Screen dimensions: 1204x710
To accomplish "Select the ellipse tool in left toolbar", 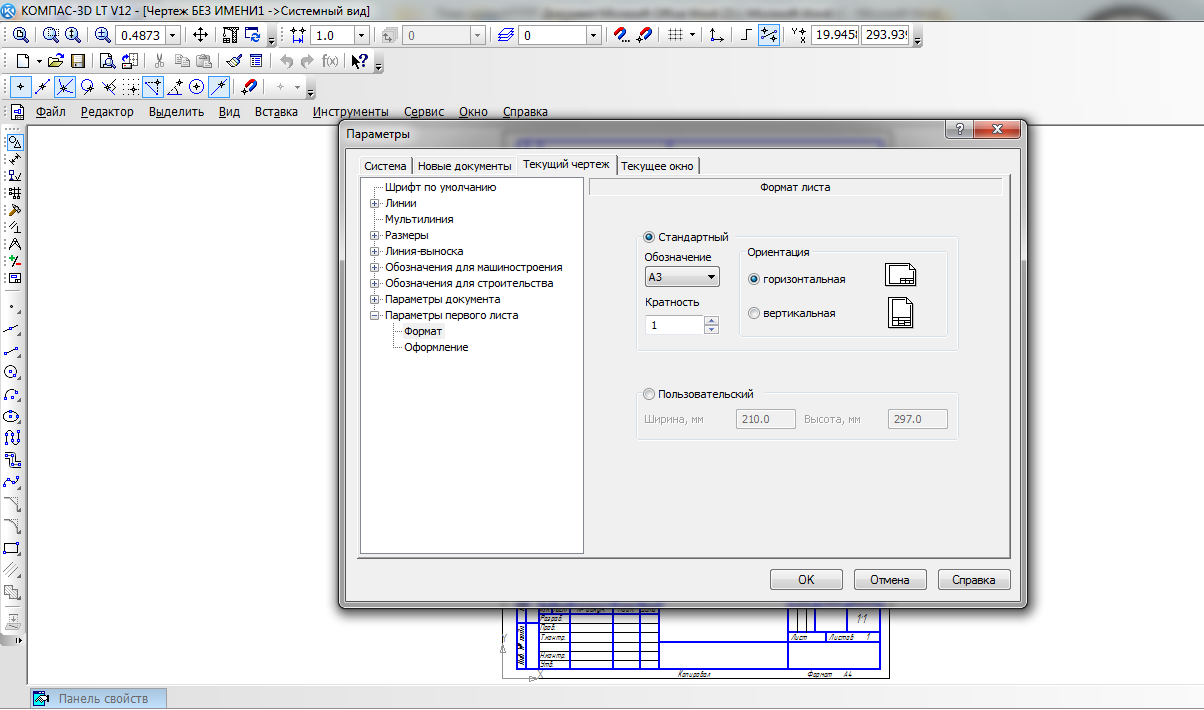I will click(12, 416).
